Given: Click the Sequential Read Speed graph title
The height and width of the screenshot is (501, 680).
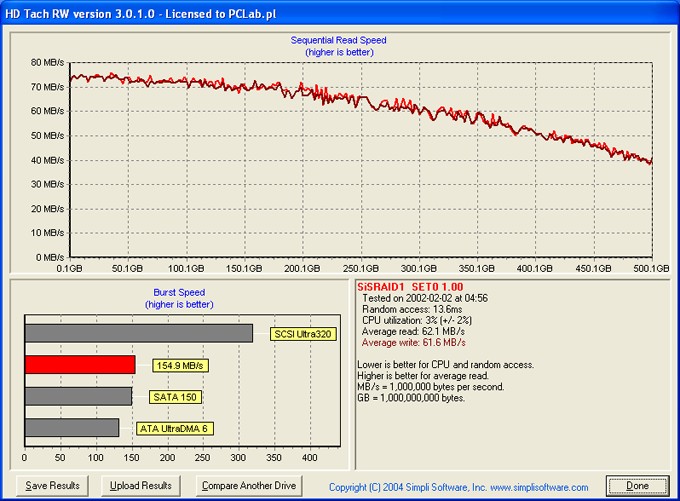Looking at the screenshot, I should click(x=338, y=41).
